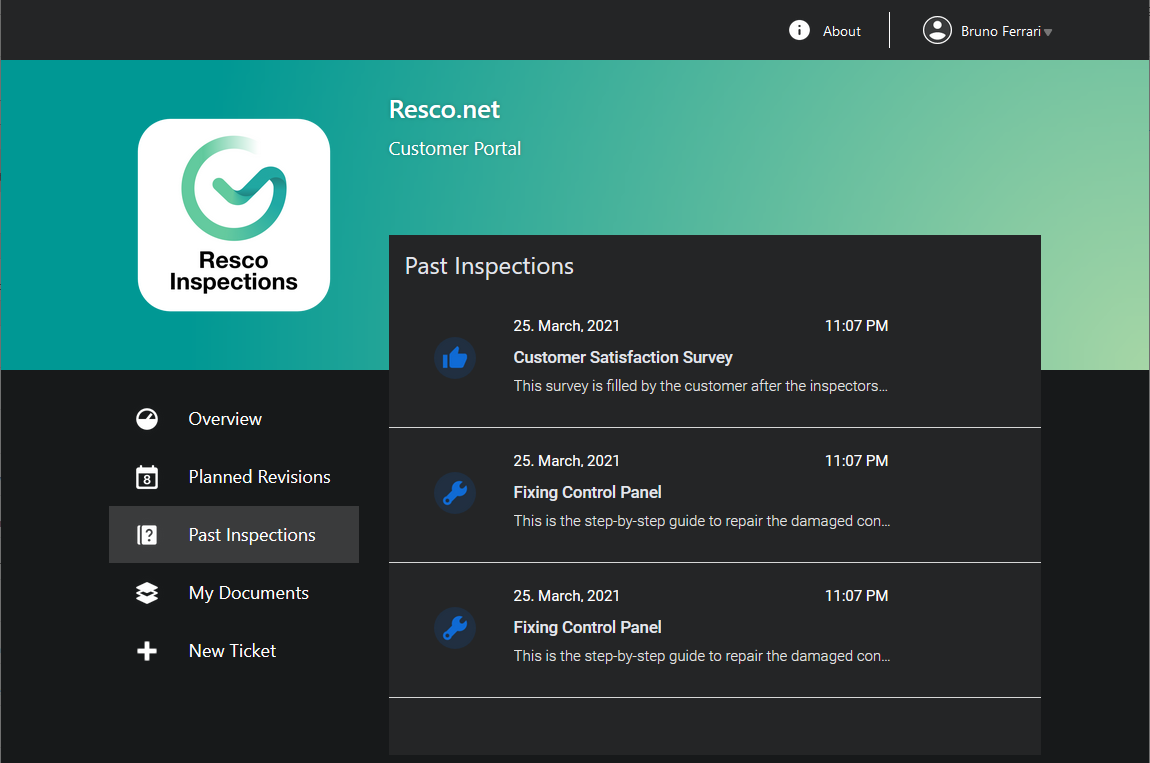Click the New Ticket plus icon
Viewport: 1150px width, 763px height.
coord(147,651)
